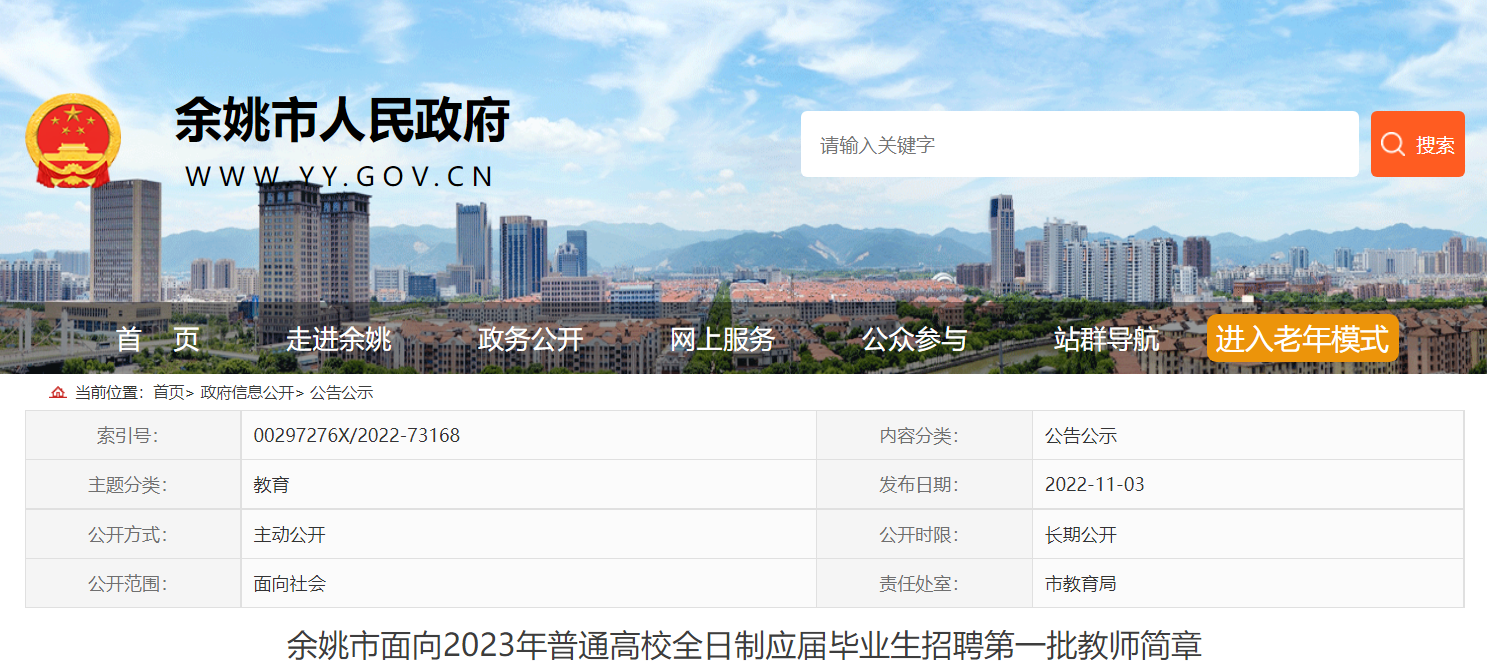Focus the 请输入关键字 search field
1487x669 pixels.
(1079, 144)
